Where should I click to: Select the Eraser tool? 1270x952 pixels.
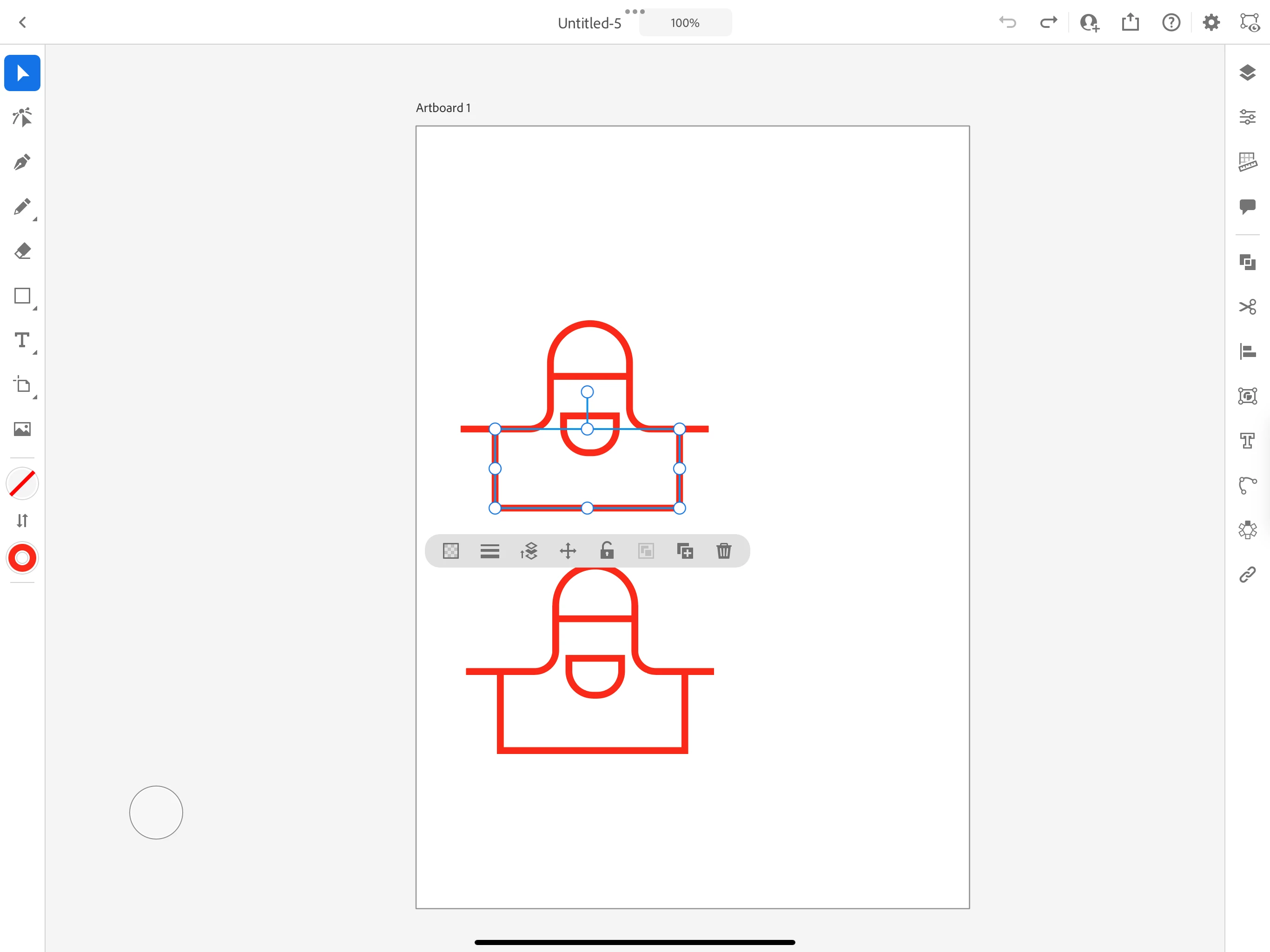click(22, 251)
